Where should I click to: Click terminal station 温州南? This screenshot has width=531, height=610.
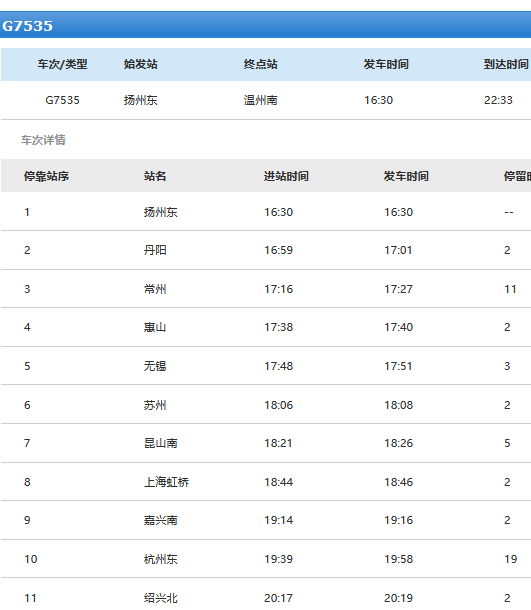point(261,100)
